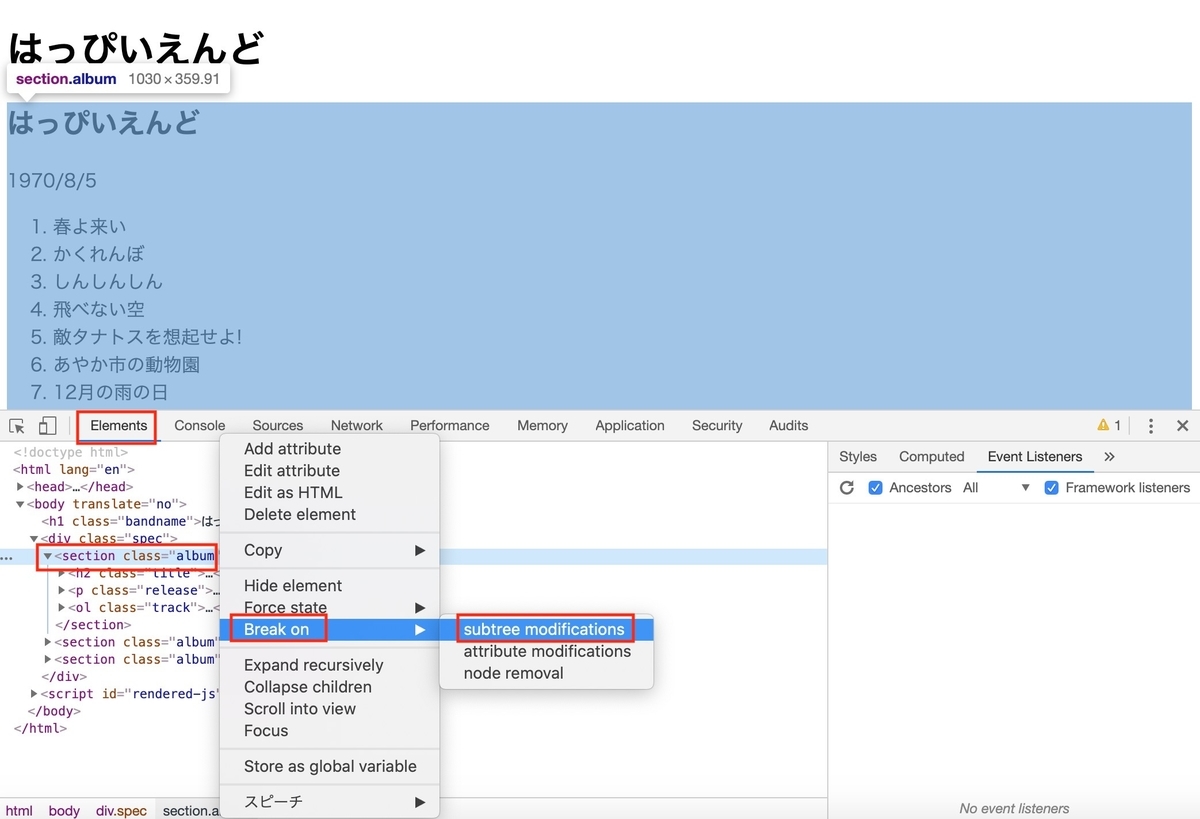This screenshot has height=819, width=1200.
Task: Select Edit as HTML menu entry
Action: 330,493
